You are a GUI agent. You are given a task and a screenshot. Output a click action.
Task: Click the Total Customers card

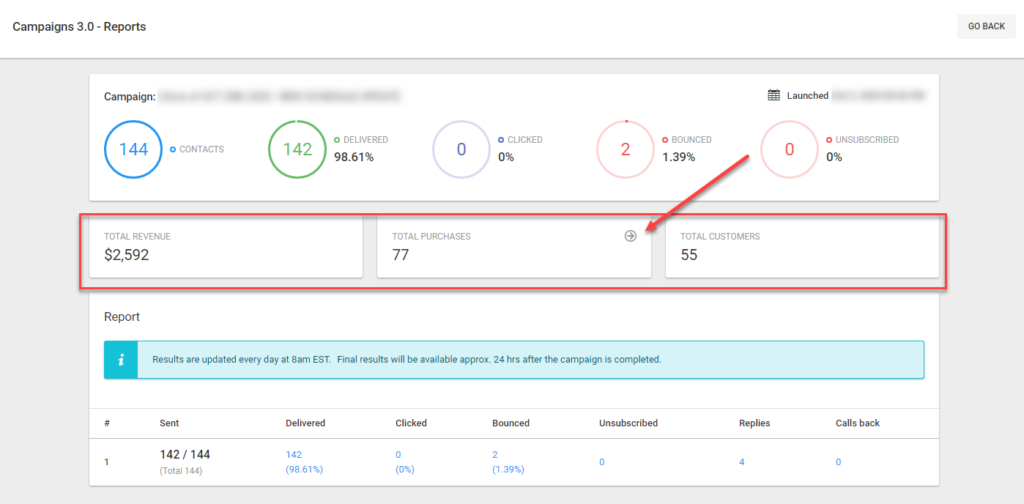coord(802,246)
